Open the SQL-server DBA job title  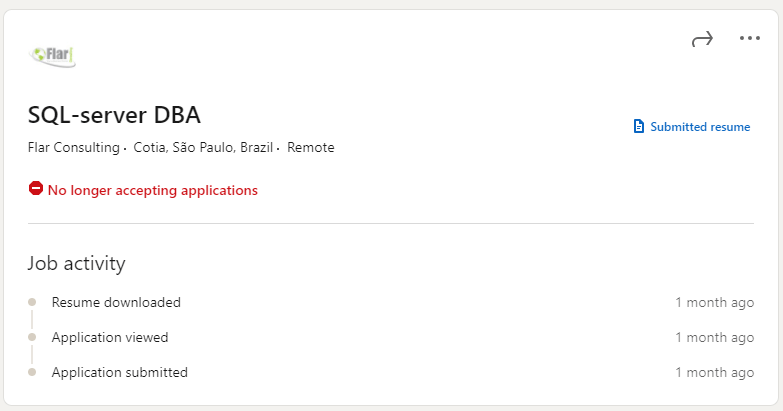pyautogui.click(x=115, y=114)
